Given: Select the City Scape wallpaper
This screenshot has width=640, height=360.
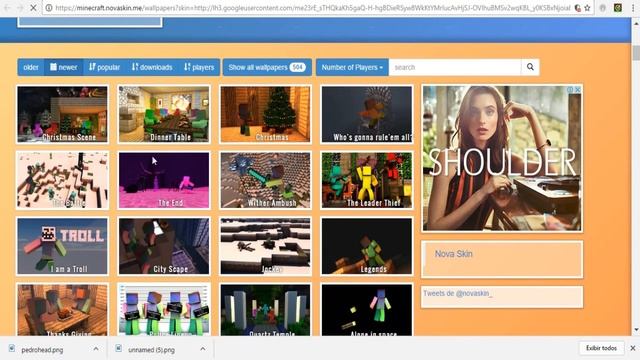Looking at the screenshot, I should (164, 246).
